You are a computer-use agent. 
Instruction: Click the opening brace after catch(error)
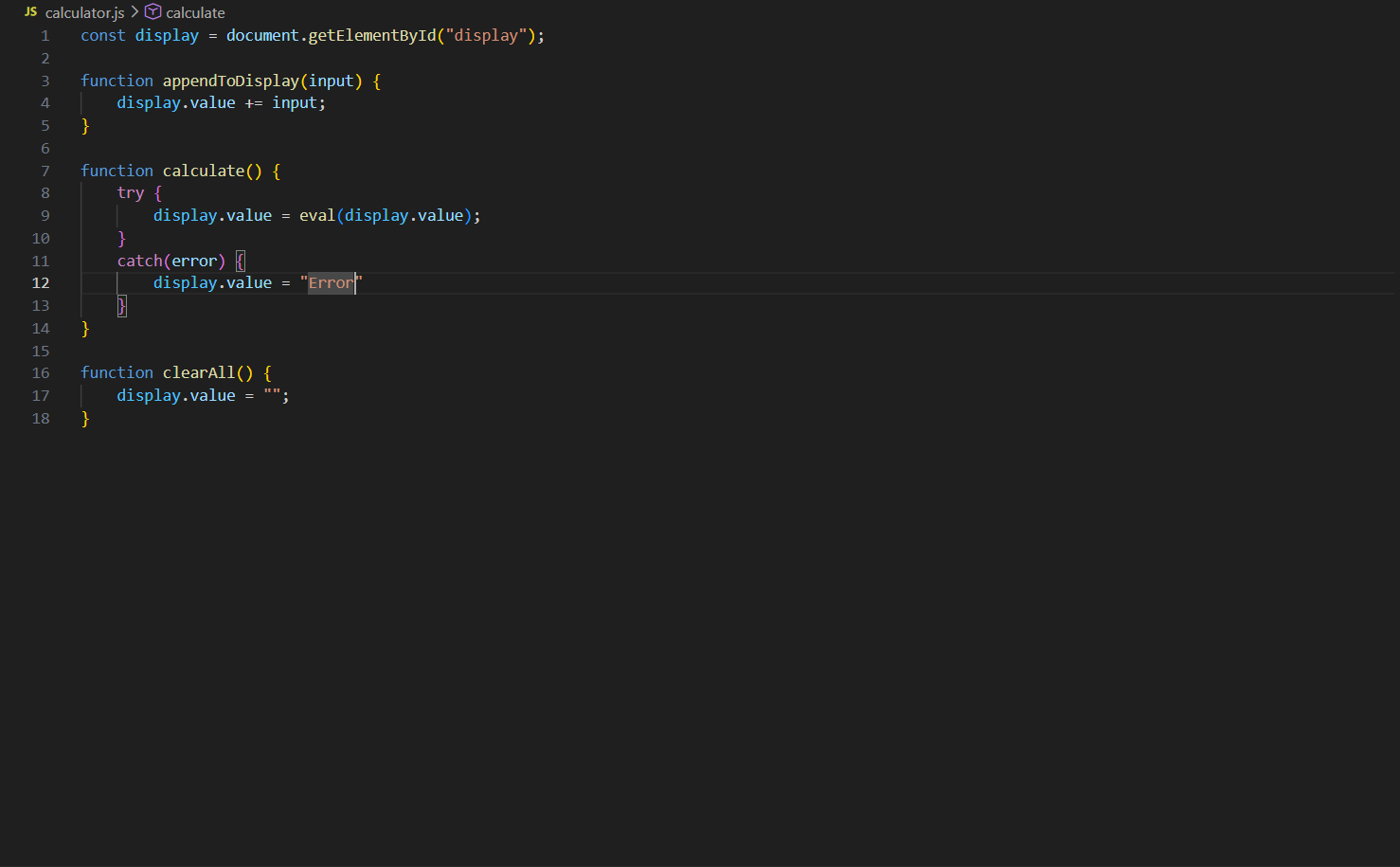point(241,262)
